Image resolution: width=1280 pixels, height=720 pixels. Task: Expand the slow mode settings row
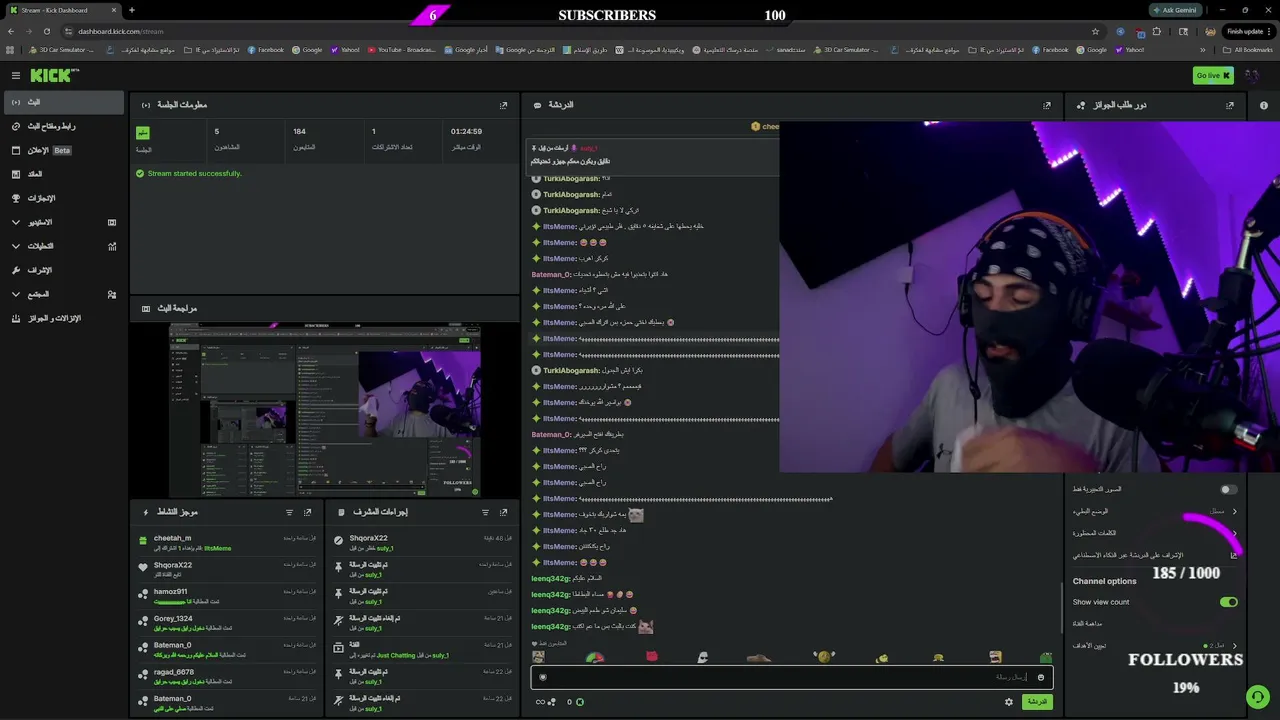pyautogui.click(x=1155, y=511)
